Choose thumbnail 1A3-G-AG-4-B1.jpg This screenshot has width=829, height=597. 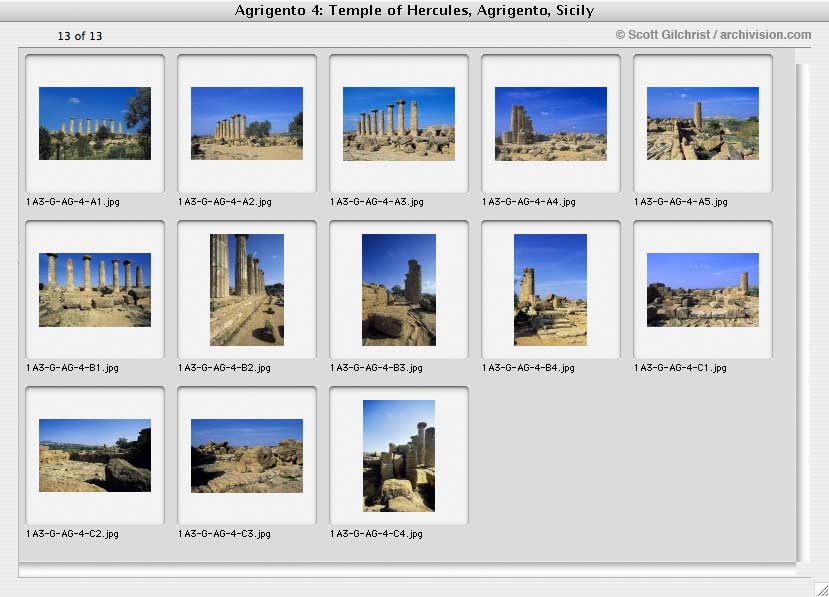pyautogui.click(x=95, y=290)
